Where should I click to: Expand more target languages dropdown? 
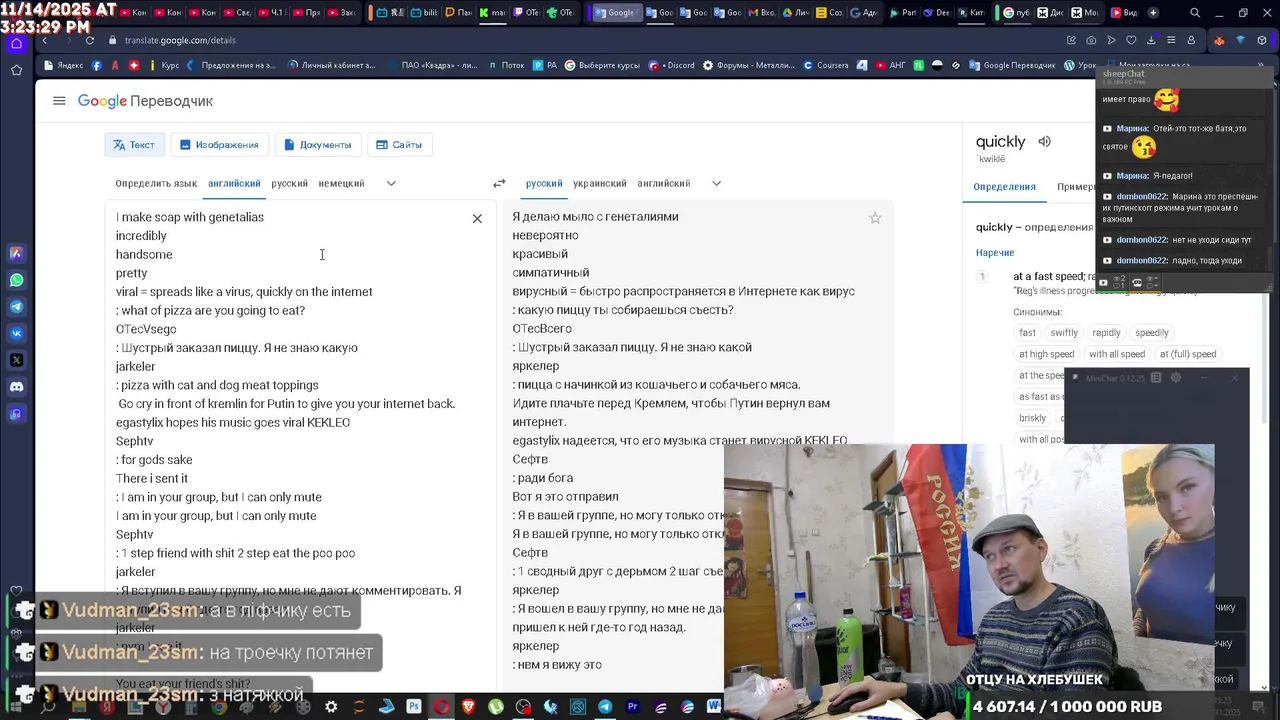[716, 183]
